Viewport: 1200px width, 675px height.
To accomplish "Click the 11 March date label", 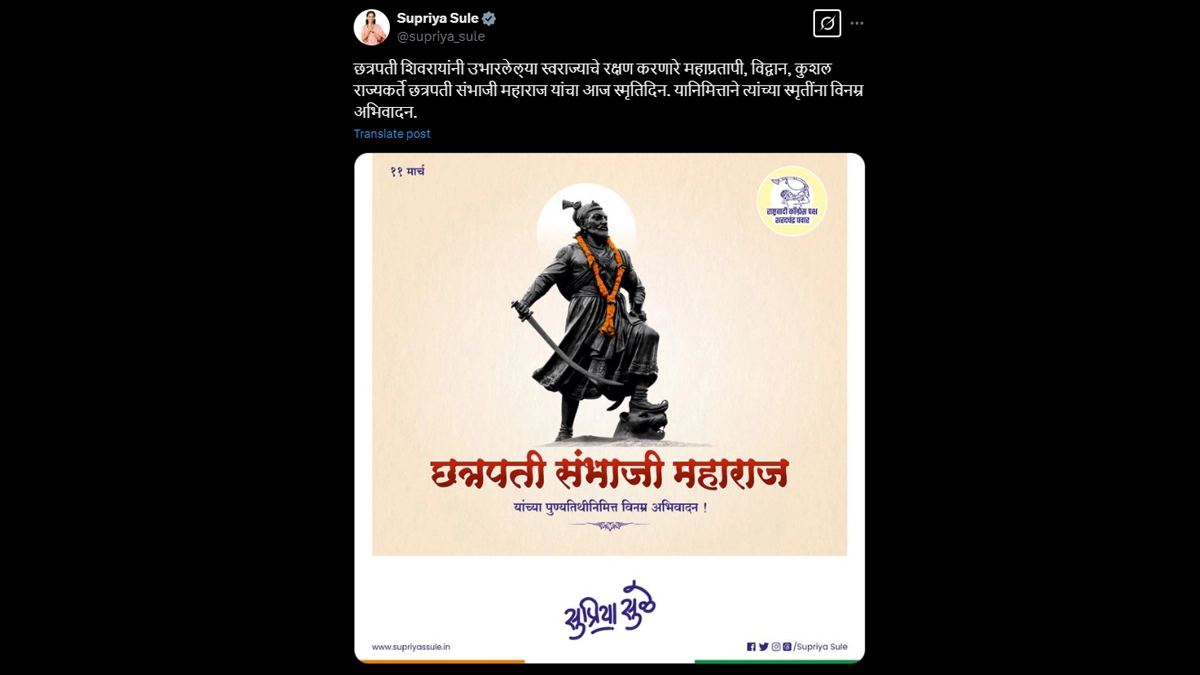I will [408, 172].
